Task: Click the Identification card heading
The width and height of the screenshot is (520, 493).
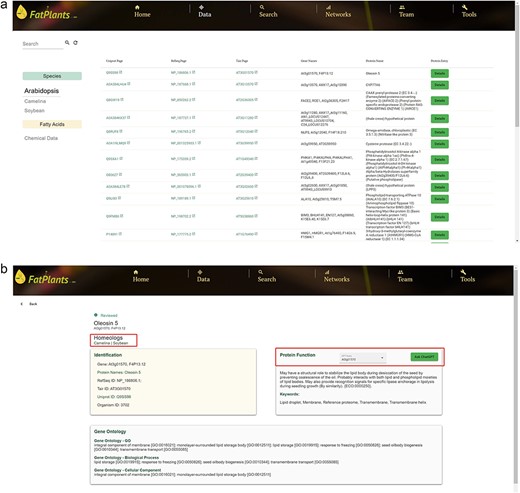Action: [108, 355]
